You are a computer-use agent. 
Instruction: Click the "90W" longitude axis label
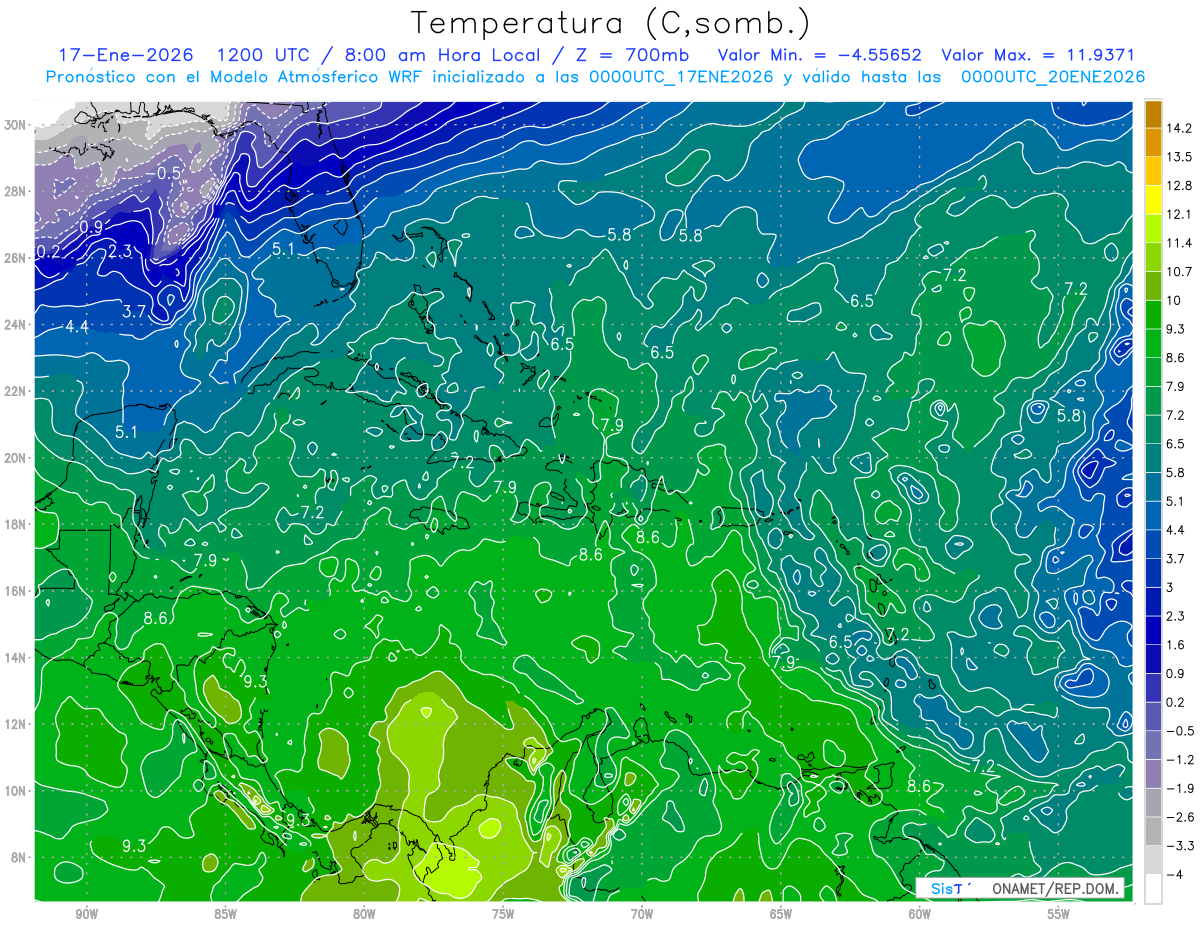click(x=86, y=916)
